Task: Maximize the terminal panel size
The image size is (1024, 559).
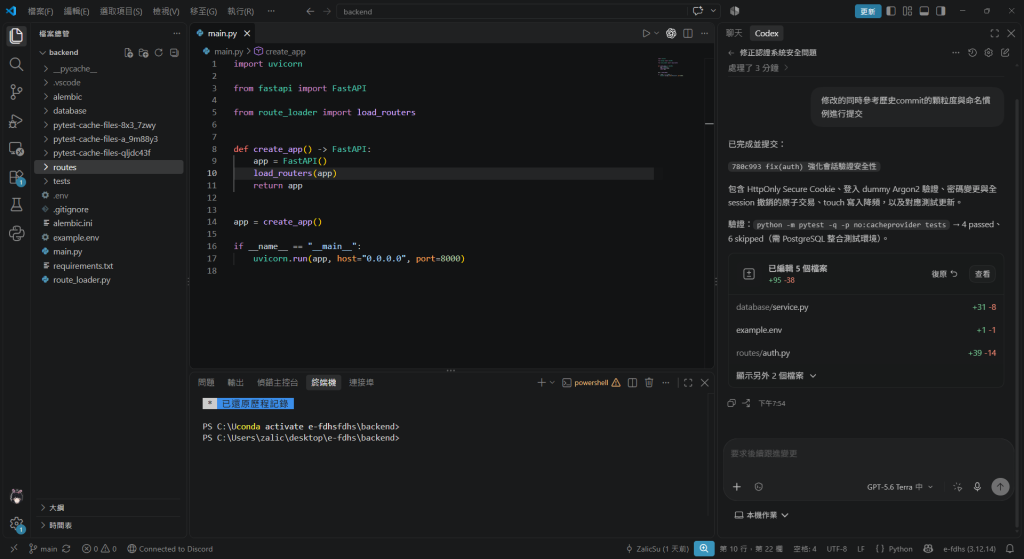Action: pos(688,383)
